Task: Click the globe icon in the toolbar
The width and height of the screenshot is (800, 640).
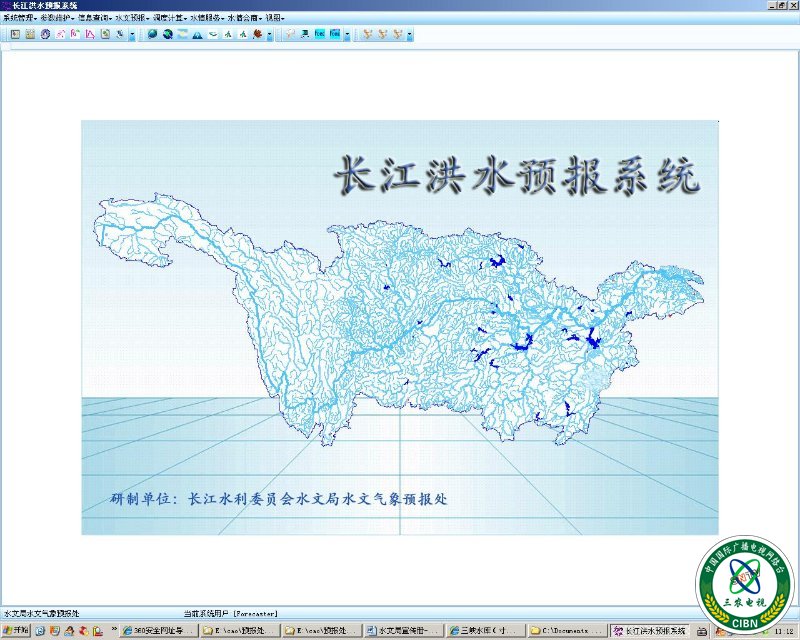Action: pyautogui.click(x=152, y=34)
